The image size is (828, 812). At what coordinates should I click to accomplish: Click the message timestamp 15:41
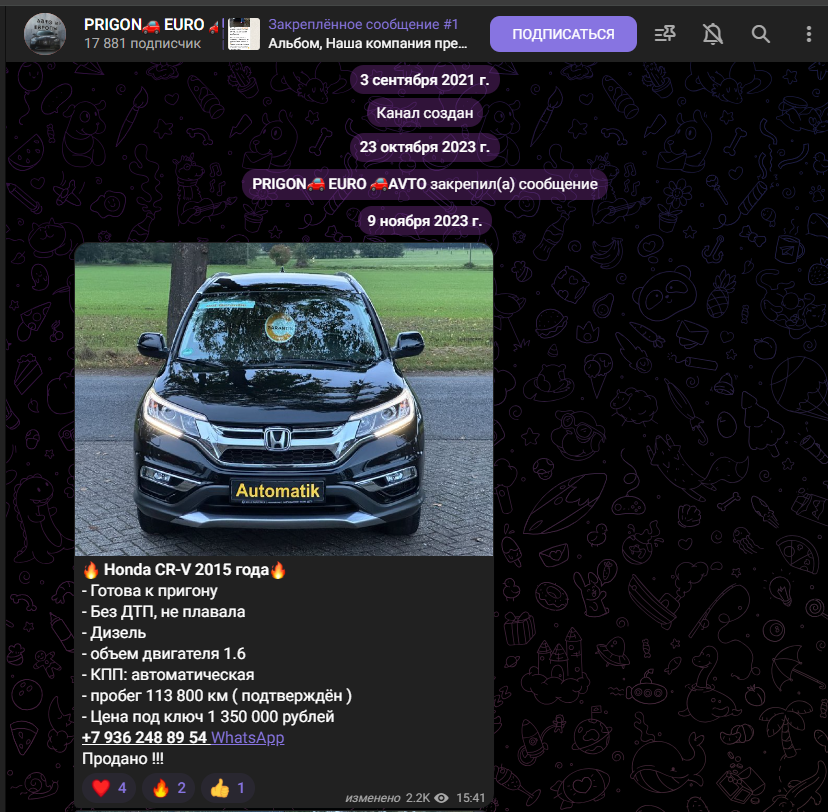pos(470,797)
